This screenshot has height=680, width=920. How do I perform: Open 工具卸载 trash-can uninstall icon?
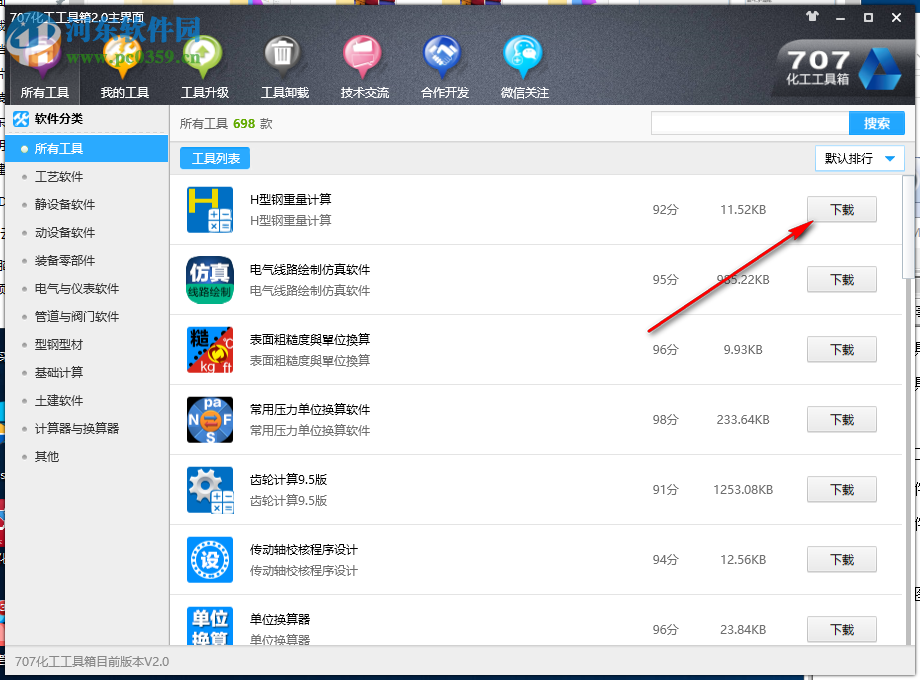(x=282, y=55)
